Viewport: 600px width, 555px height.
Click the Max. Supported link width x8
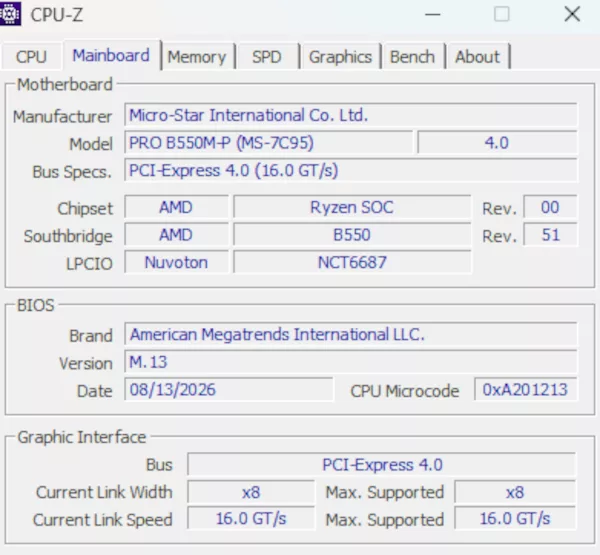[515, 492]
